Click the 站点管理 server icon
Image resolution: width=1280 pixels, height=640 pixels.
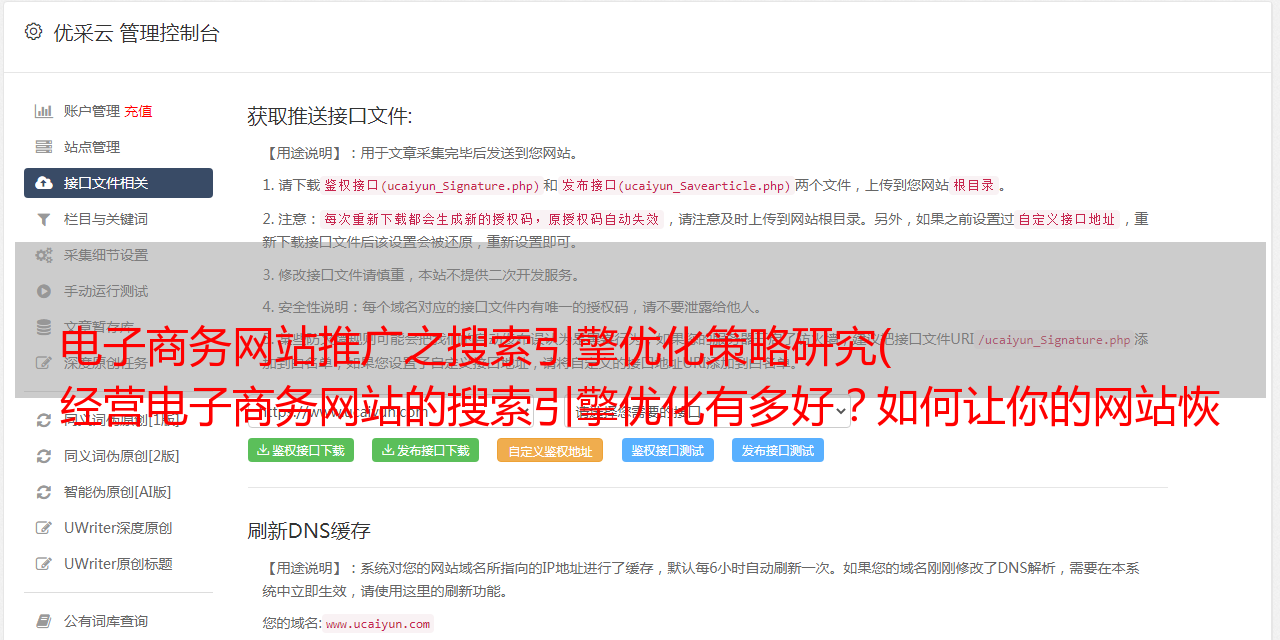point(44,147)
